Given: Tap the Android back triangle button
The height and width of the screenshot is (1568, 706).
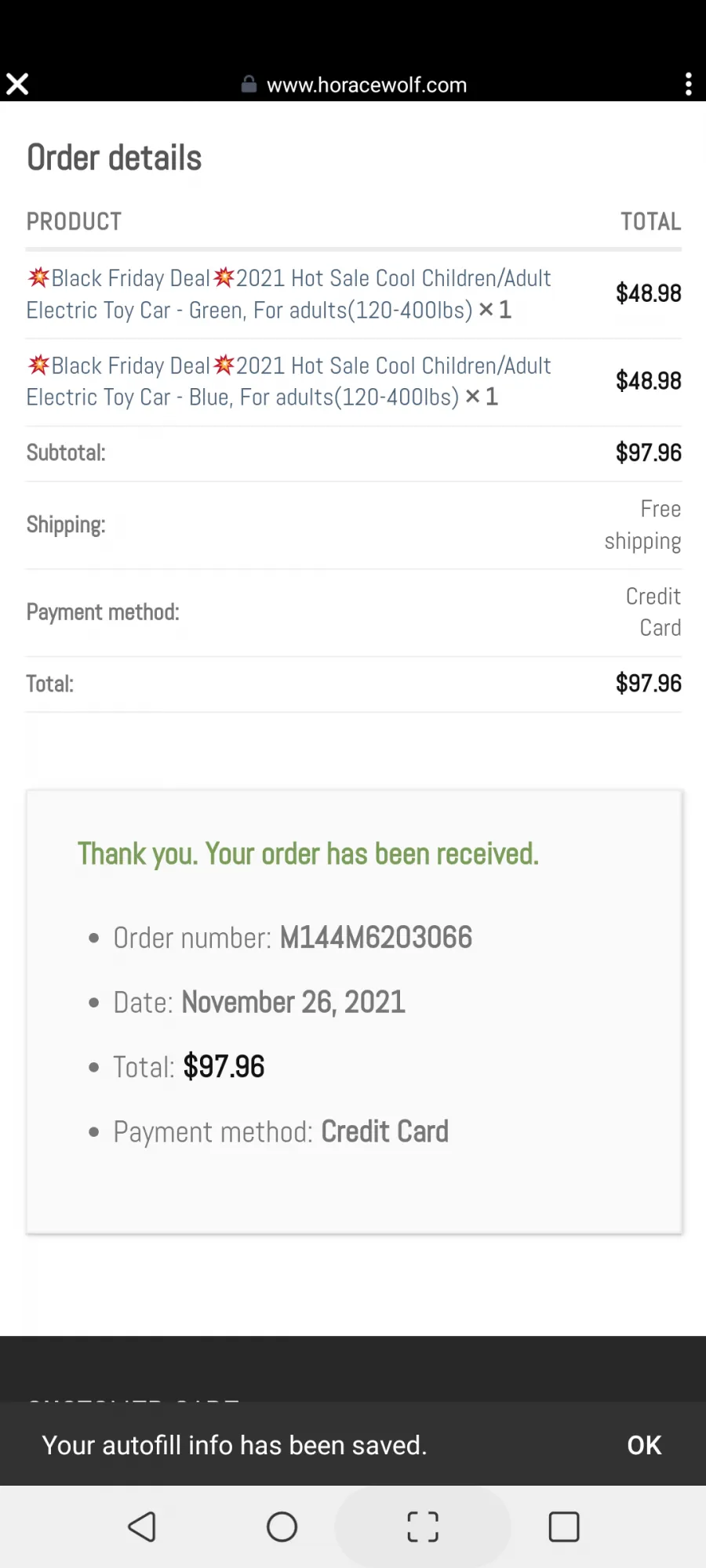Looking at the screenshot, I should pyautogui.click(x=142, y=1526).
